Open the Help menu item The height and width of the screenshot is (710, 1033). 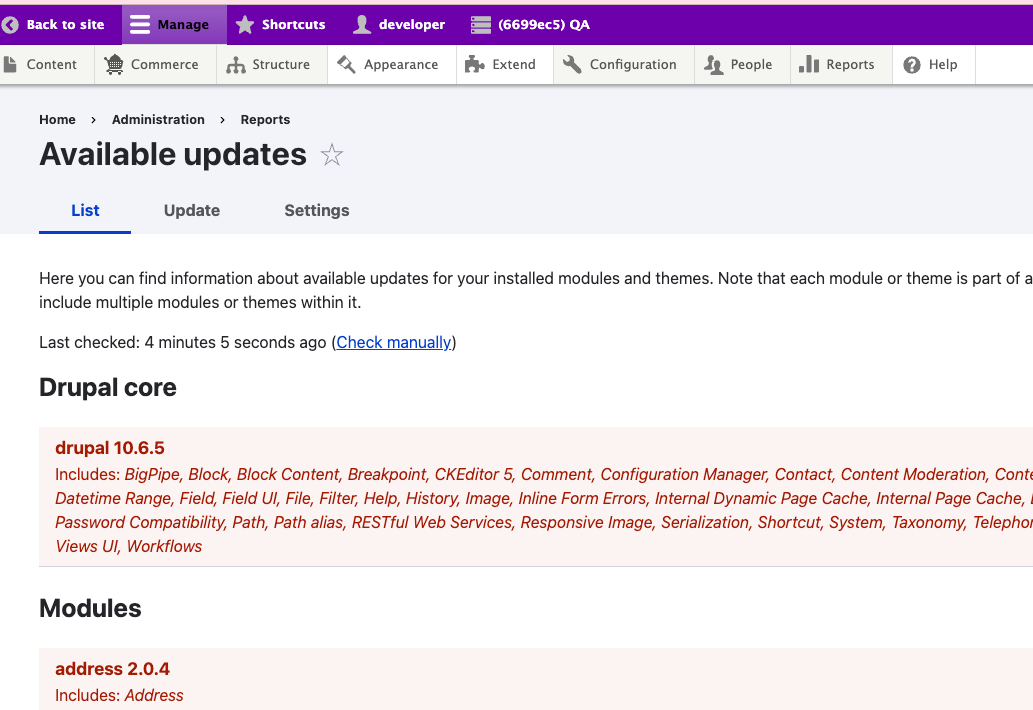(x=931, y=65)
